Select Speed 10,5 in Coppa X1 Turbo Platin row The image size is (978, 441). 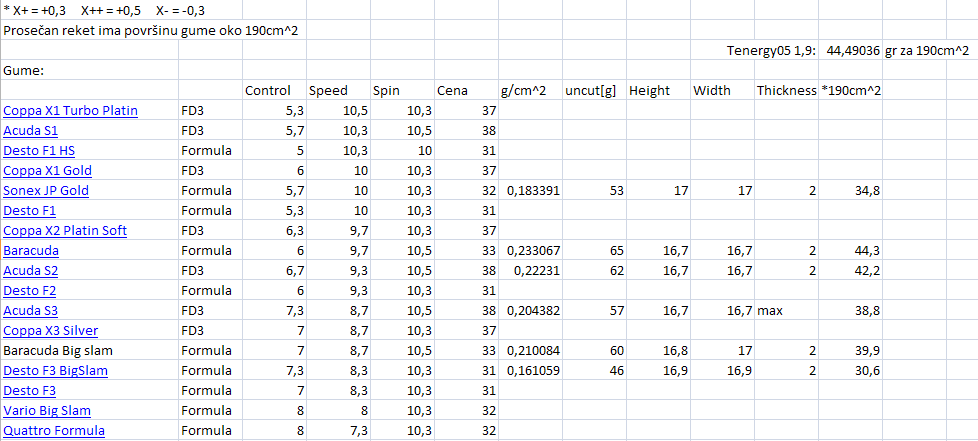click(x=338, y=111)
